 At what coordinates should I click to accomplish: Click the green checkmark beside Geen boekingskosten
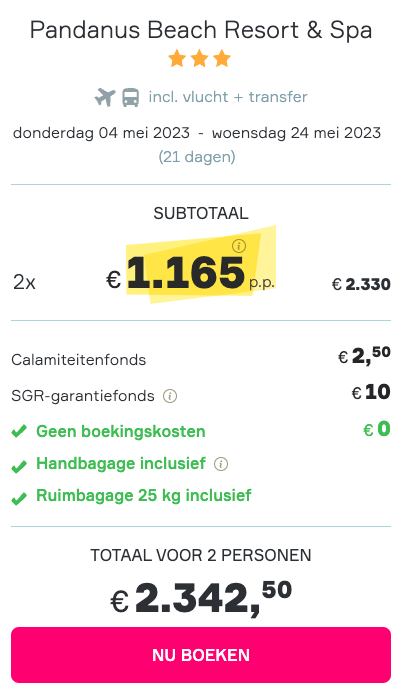coord(19,432)
